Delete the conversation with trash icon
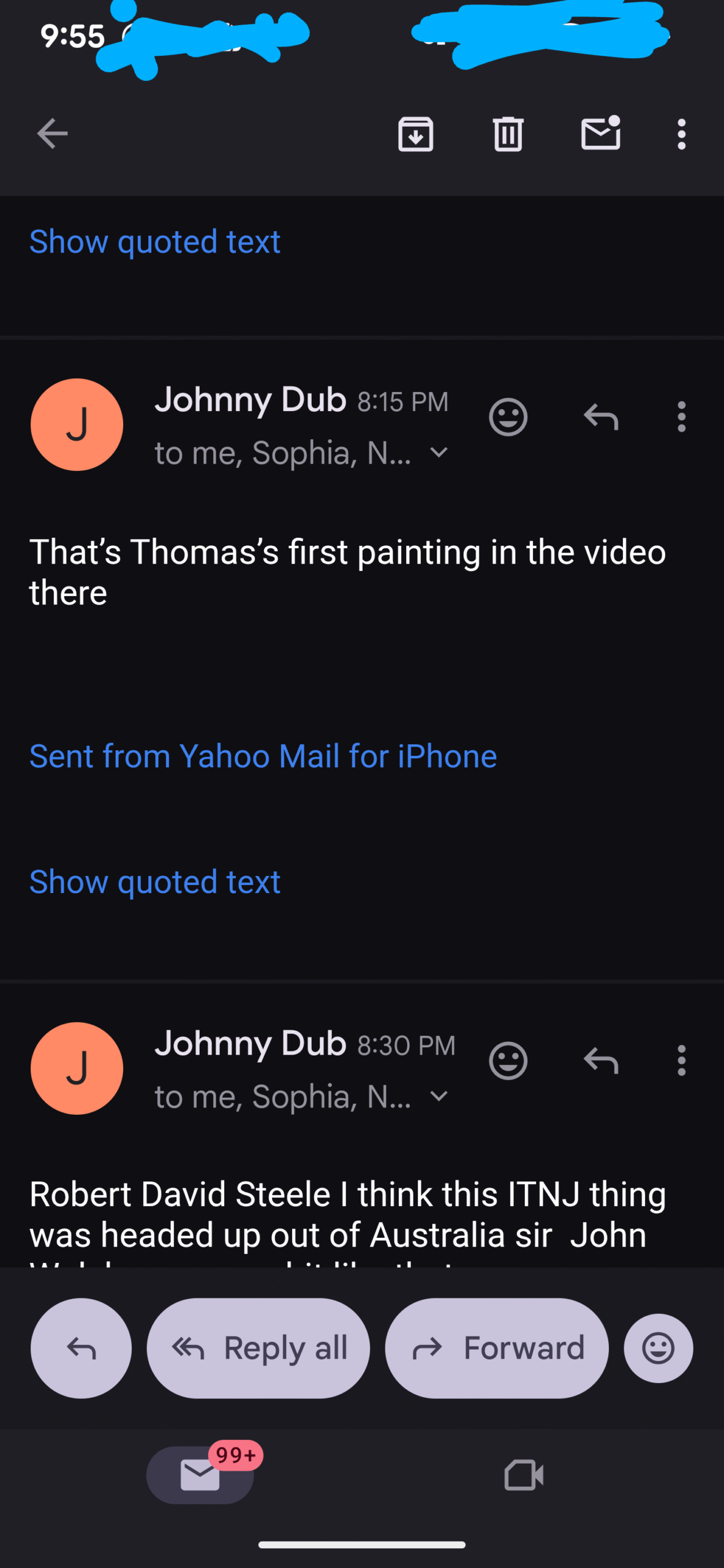This screenshot has width=724, height=1568. pyautogui.click(x=508, y=134)
